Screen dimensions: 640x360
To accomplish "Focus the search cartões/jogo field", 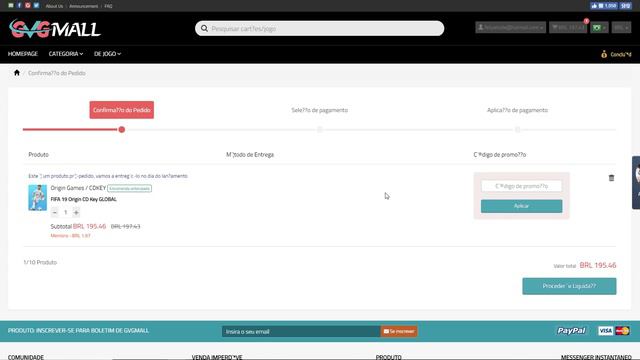I will click(x=319, y=29).
